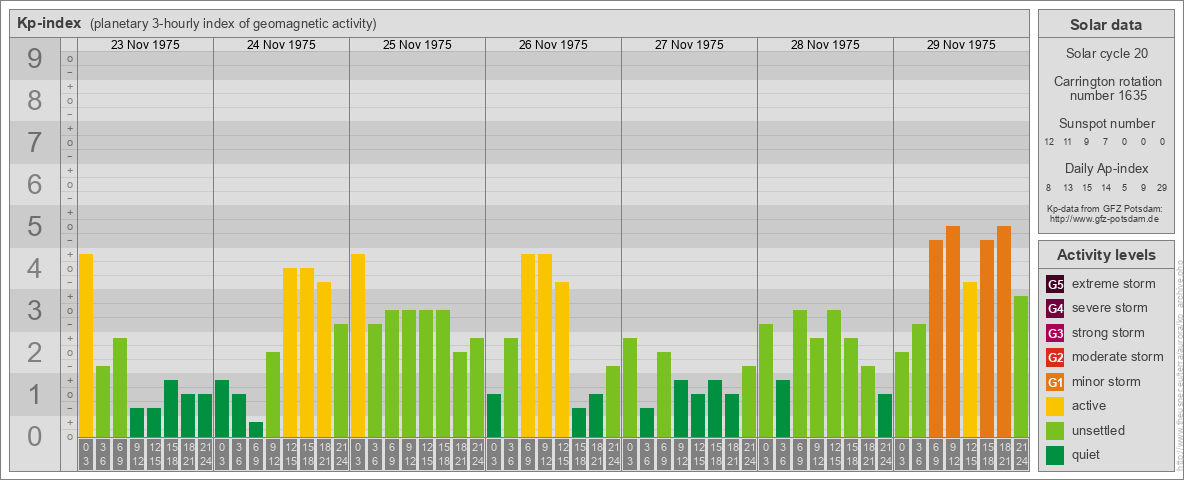Screen dimensions: 1184x480
Task: Select the 25 Nov 1975 date header
Action: (x=417, y=45)
